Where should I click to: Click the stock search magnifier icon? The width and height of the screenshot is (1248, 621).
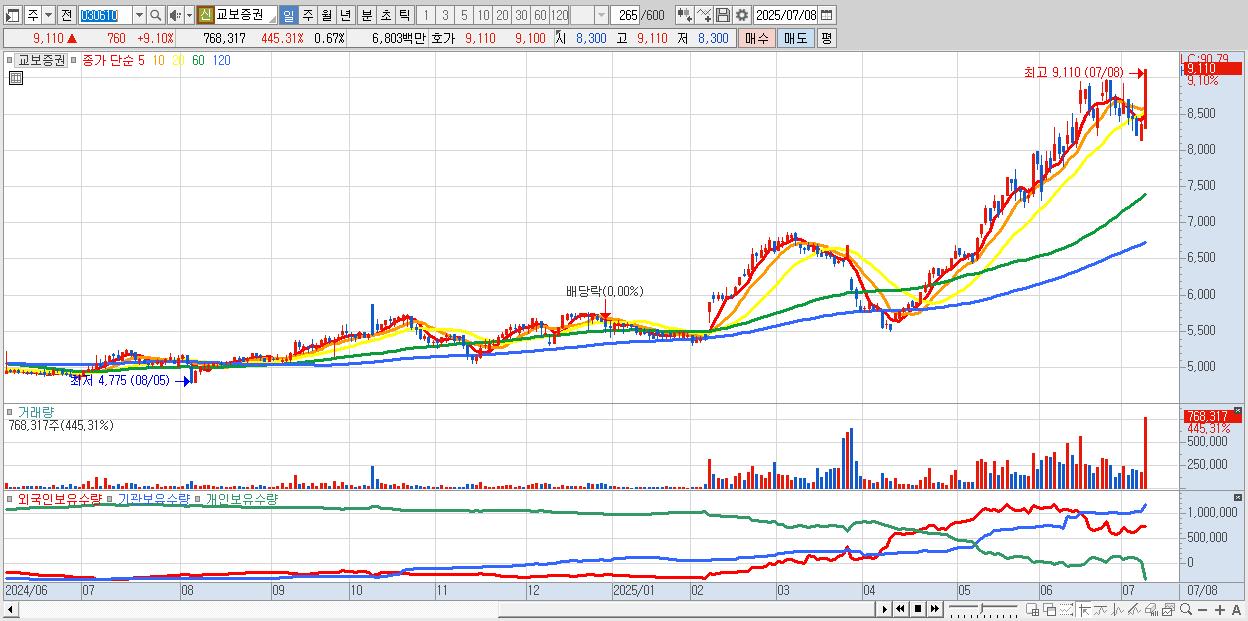coord(155,15)
